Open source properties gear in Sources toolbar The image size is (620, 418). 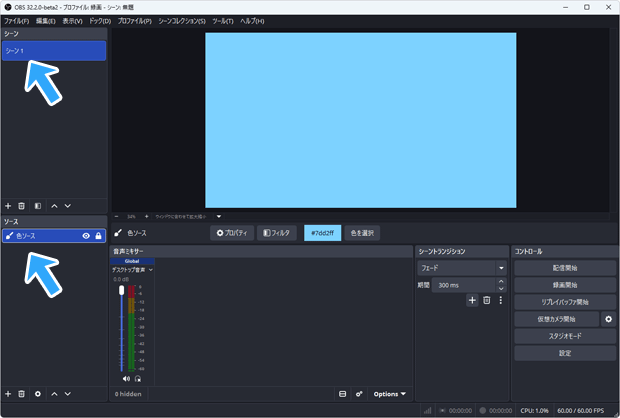coord(38,394)
